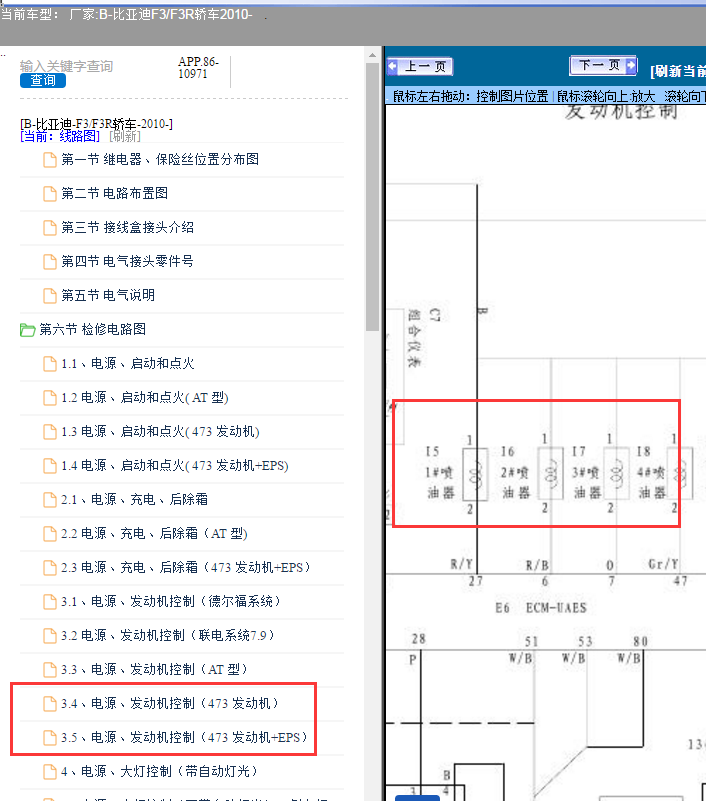
Task: Click the E6 ECM-UAES label in diagram
Action: coord(541,608)
